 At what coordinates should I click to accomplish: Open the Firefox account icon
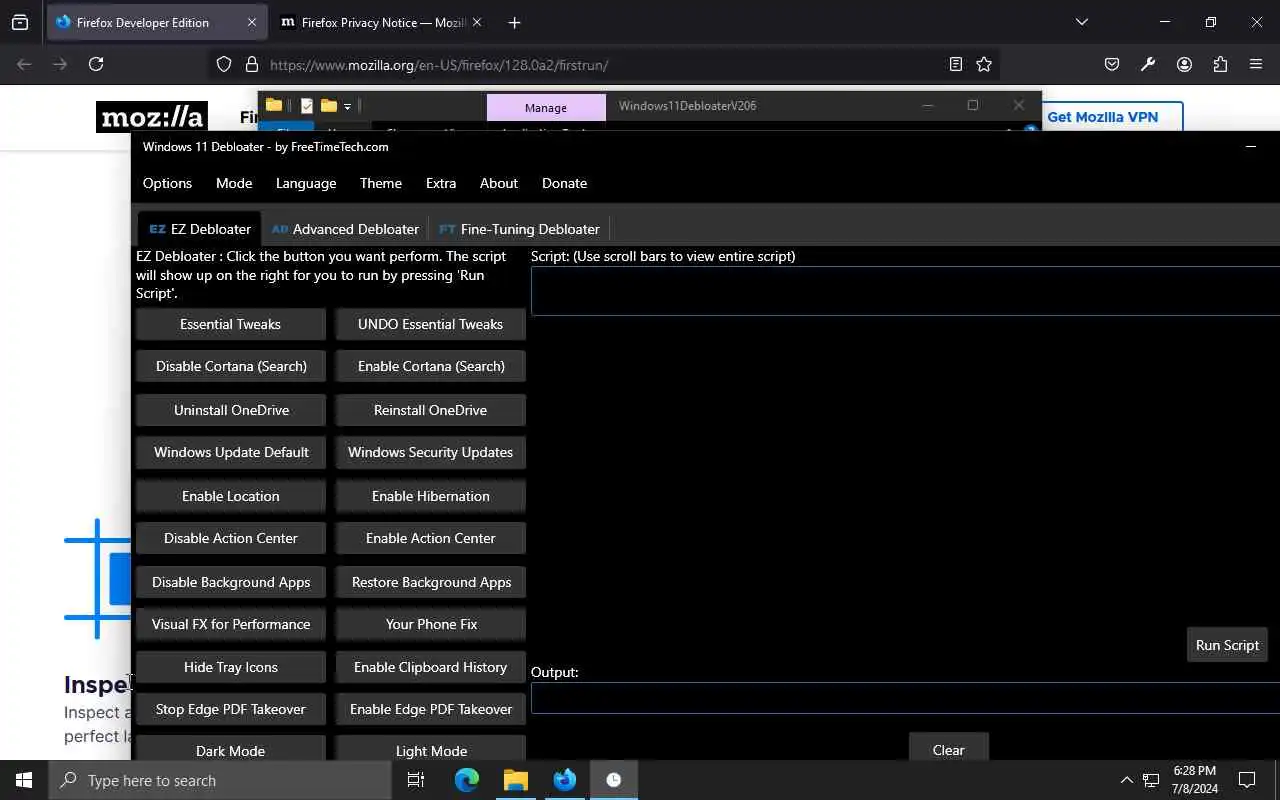click(x=1184, y=64)
